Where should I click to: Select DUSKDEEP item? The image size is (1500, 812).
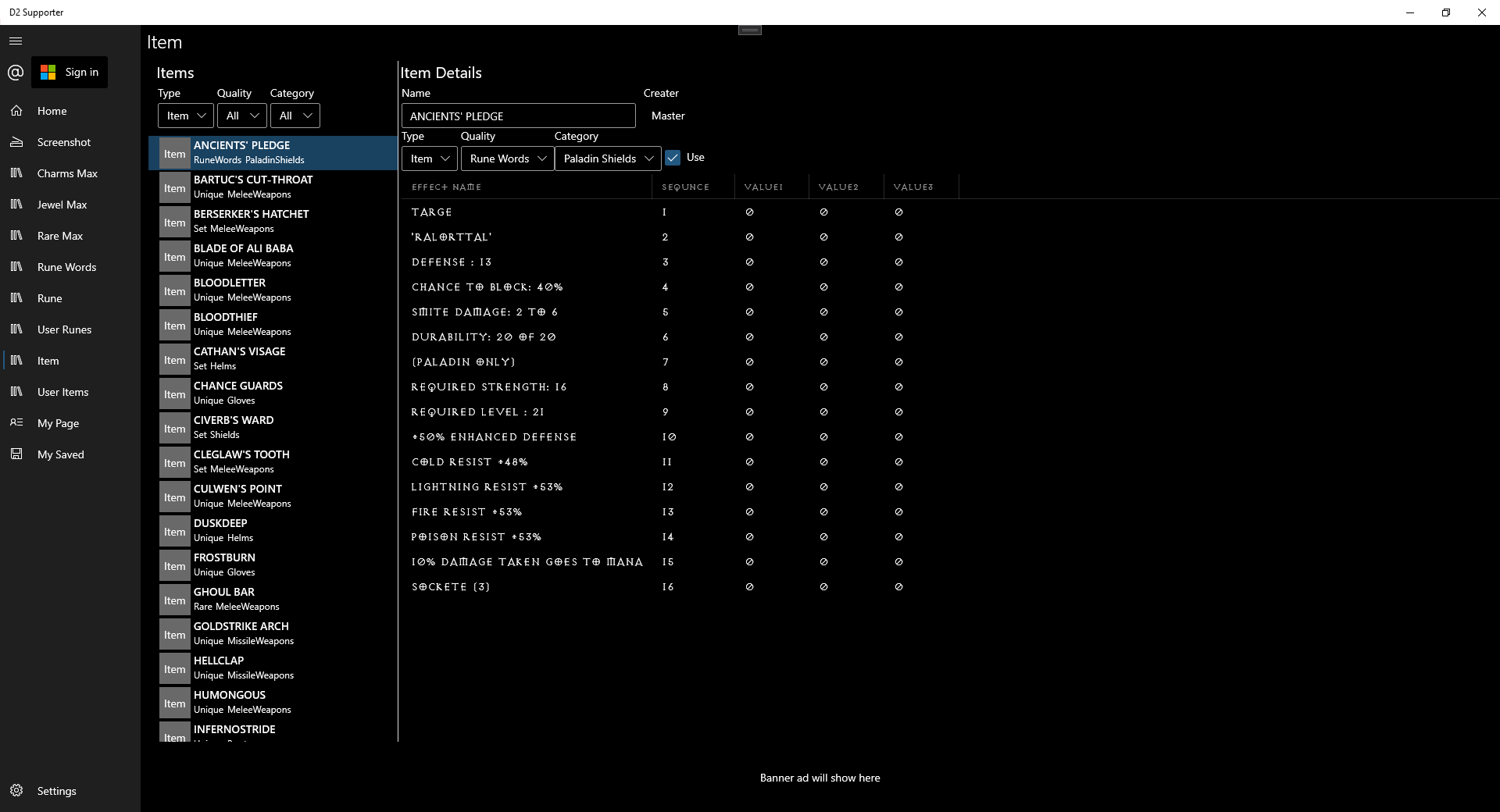pyautogui.click(x=273, y=531)
